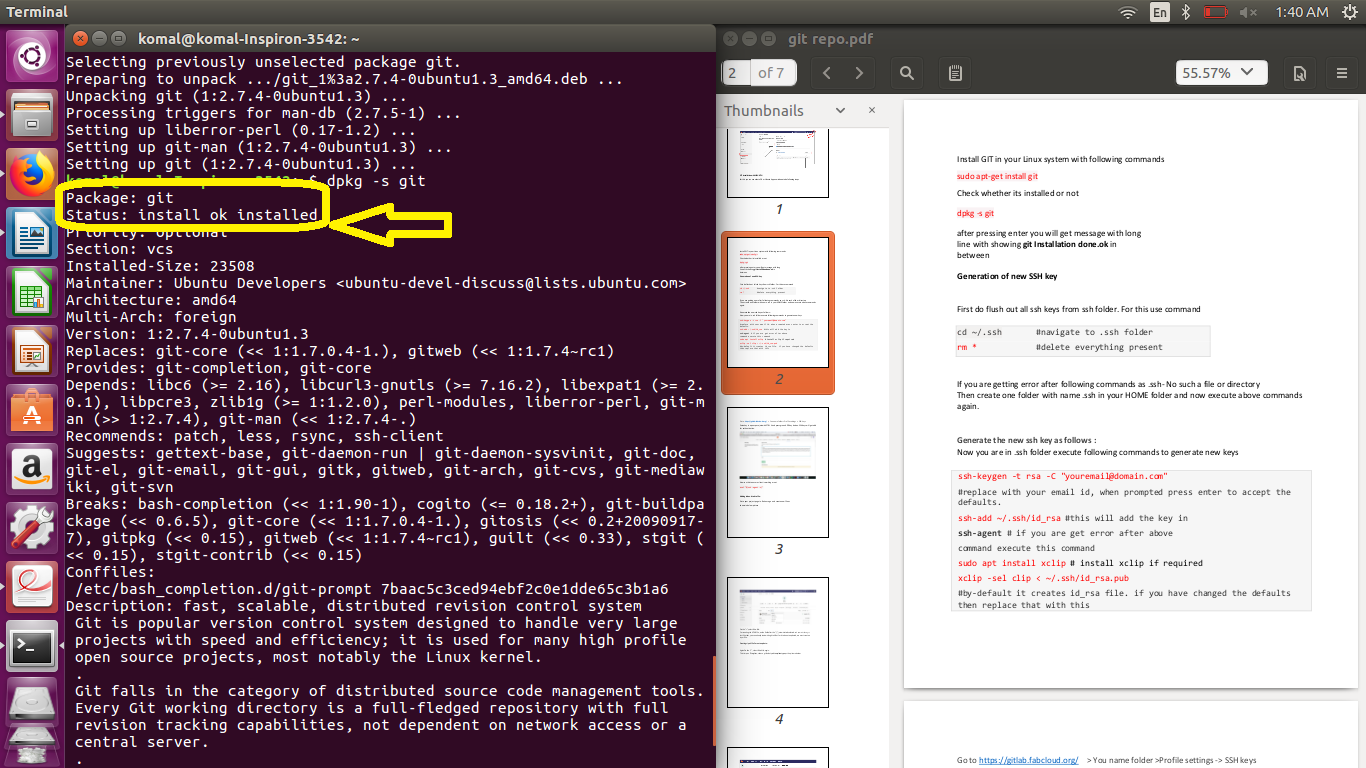Open the session gear menu in top panel
The width and height of the screenshot is (1366, 768).
pyautogui.click(x=1348, y=12)
